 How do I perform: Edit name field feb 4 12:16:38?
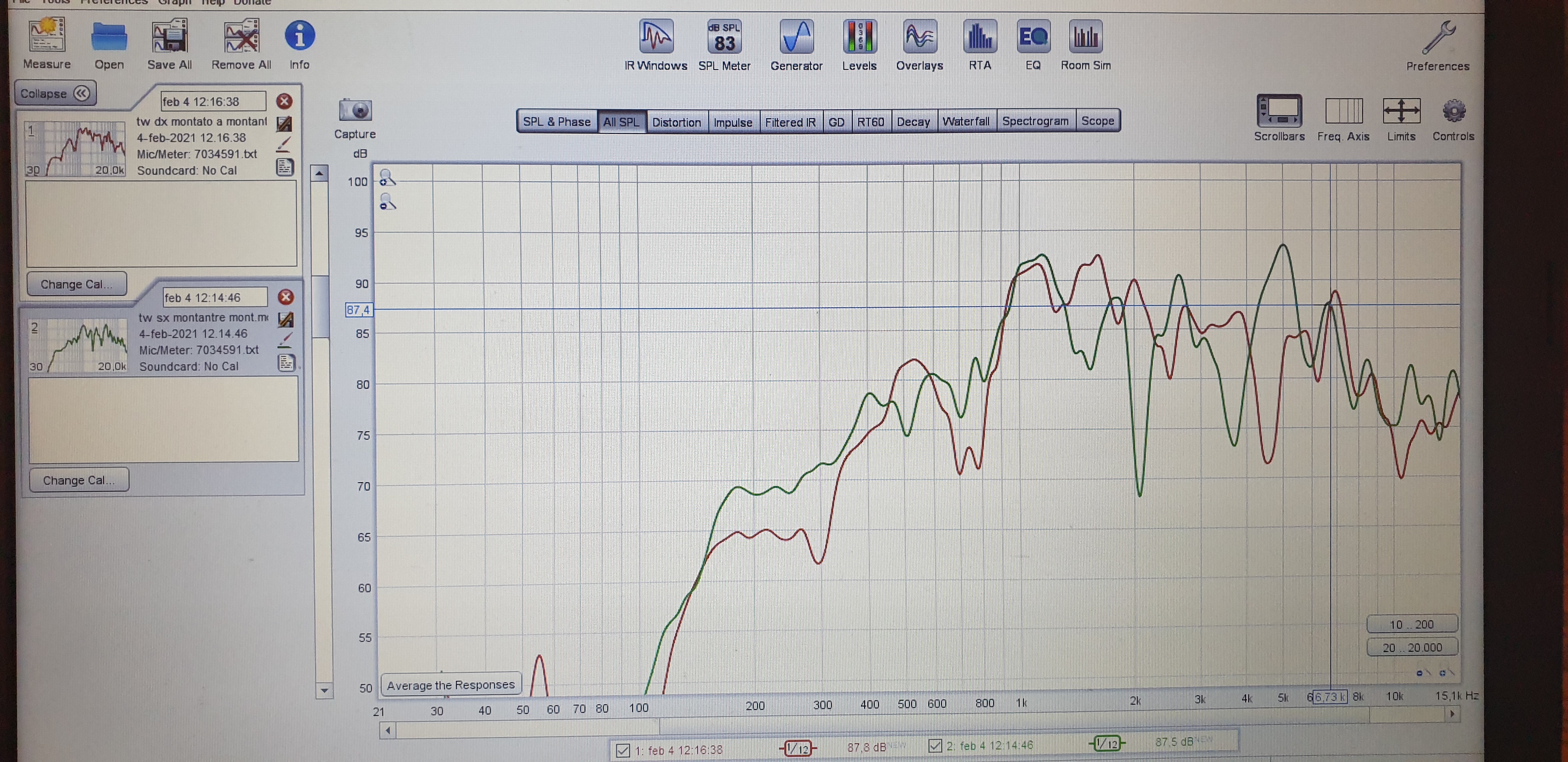coord(213,101)
